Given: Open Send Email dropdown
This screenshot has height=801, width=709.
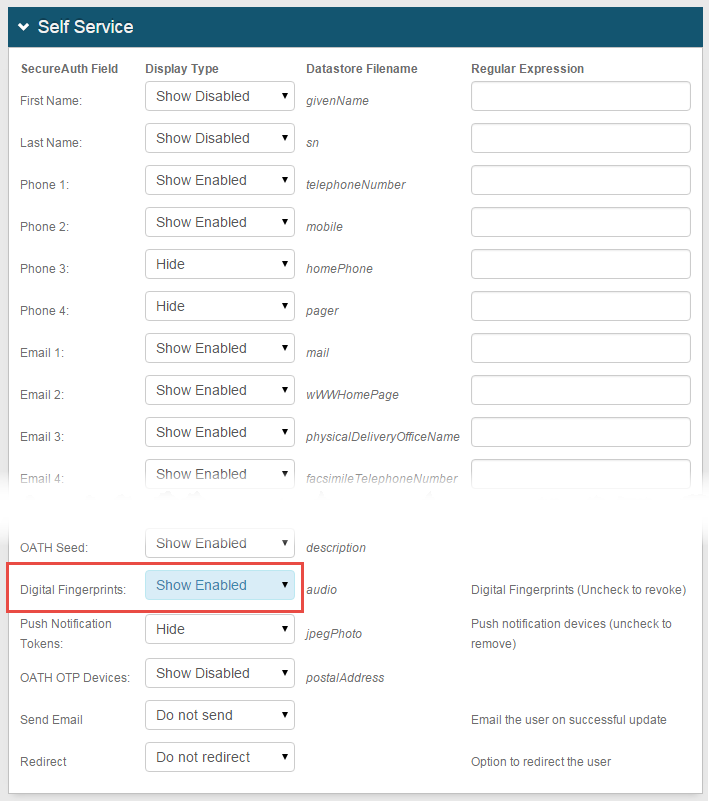Looking at the screenshot, I should coord(220,716).
